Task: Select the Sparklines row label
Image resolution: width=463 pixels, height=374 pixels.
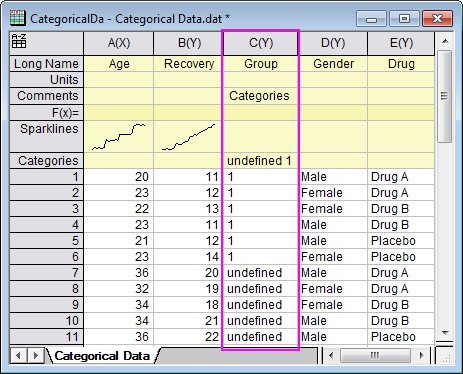Action: tap(46, 137)
